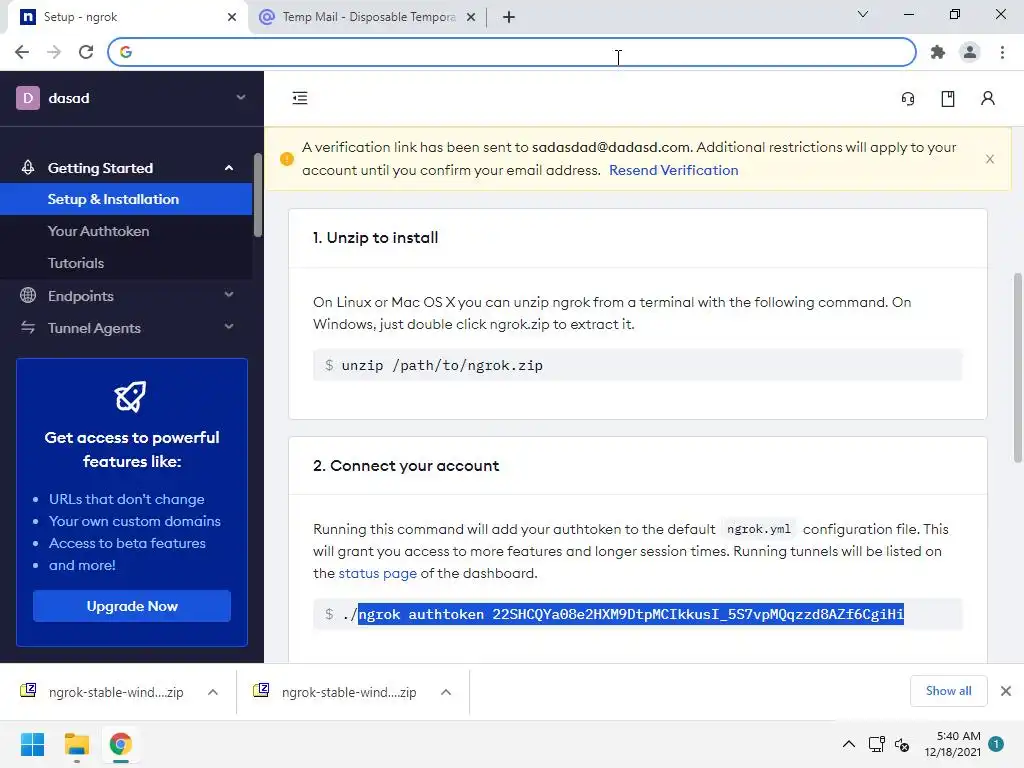The height and width of the screenshot is (768, 1024).
Task: Click Show all downloads button
Action: click(948, 691)
